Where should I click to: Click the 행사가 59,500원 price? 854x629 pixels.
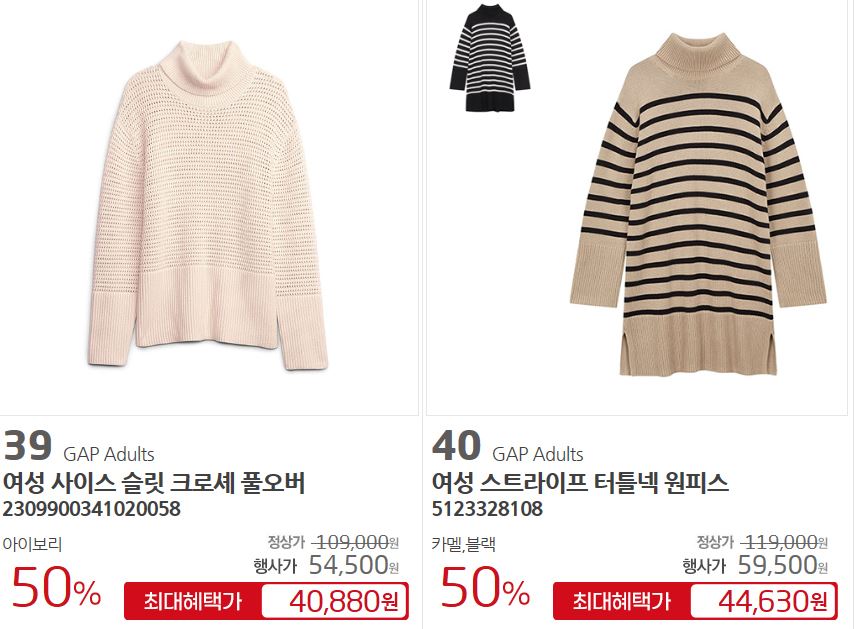pyautogui.click(x=755, y=565)
